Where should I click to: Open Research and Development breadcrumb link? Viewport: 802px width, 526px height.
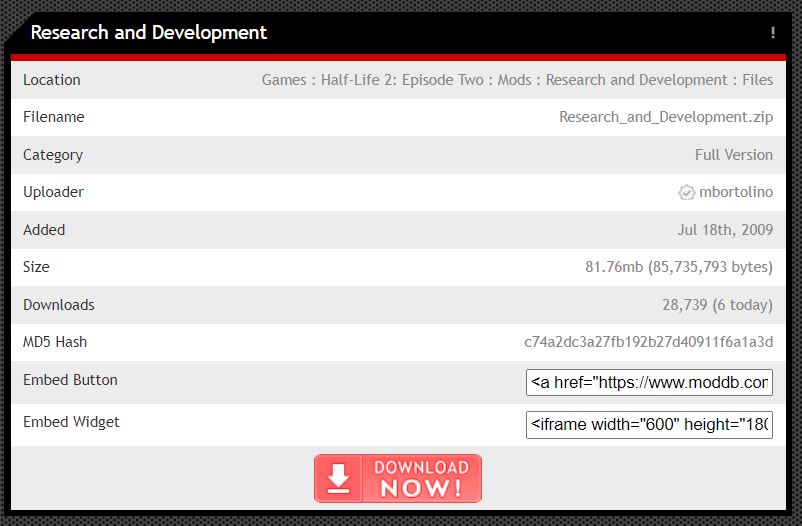(x=636, y=80)
